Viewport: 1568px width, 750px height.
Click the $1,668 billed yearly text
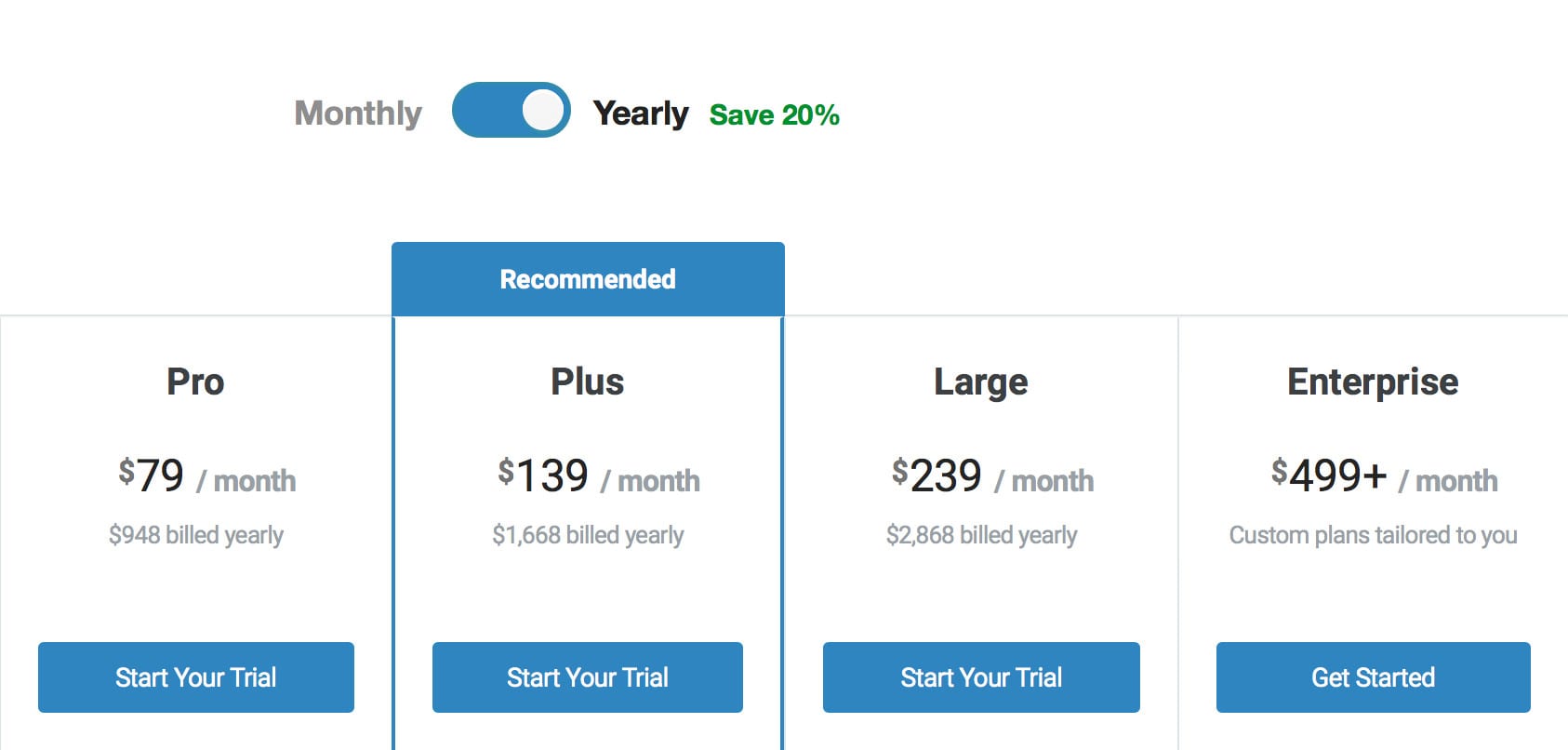[588, 535]
